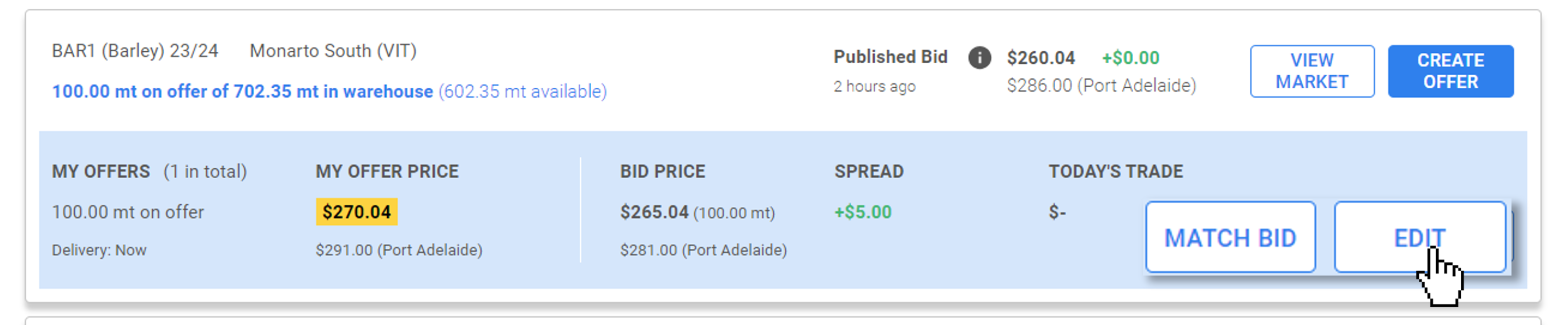Select the $286.00 Port Adelaide published price

(x=1100, y=86)
